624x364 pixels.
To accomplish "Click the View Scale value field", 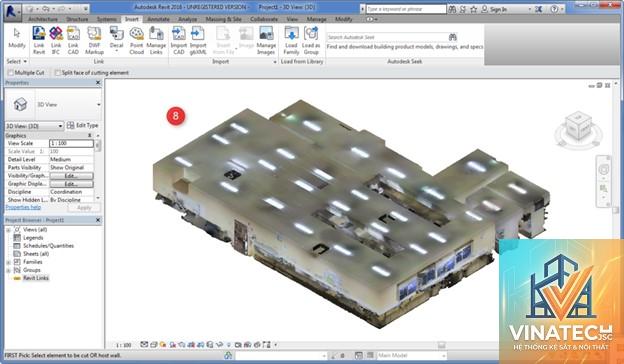I will 71,143.
